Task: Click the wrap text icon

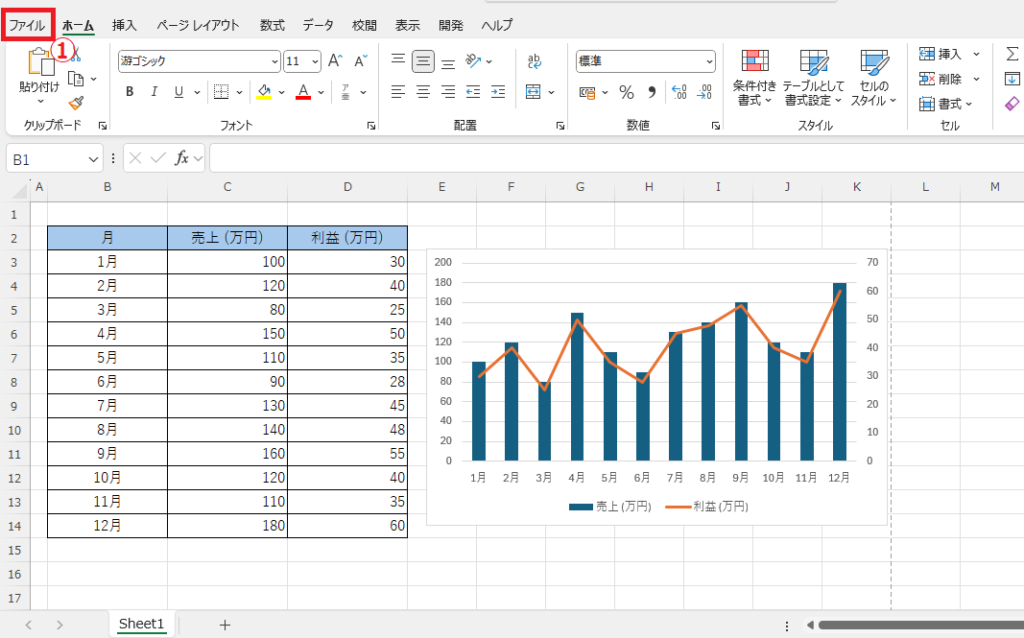Action: tap(534, 61)
